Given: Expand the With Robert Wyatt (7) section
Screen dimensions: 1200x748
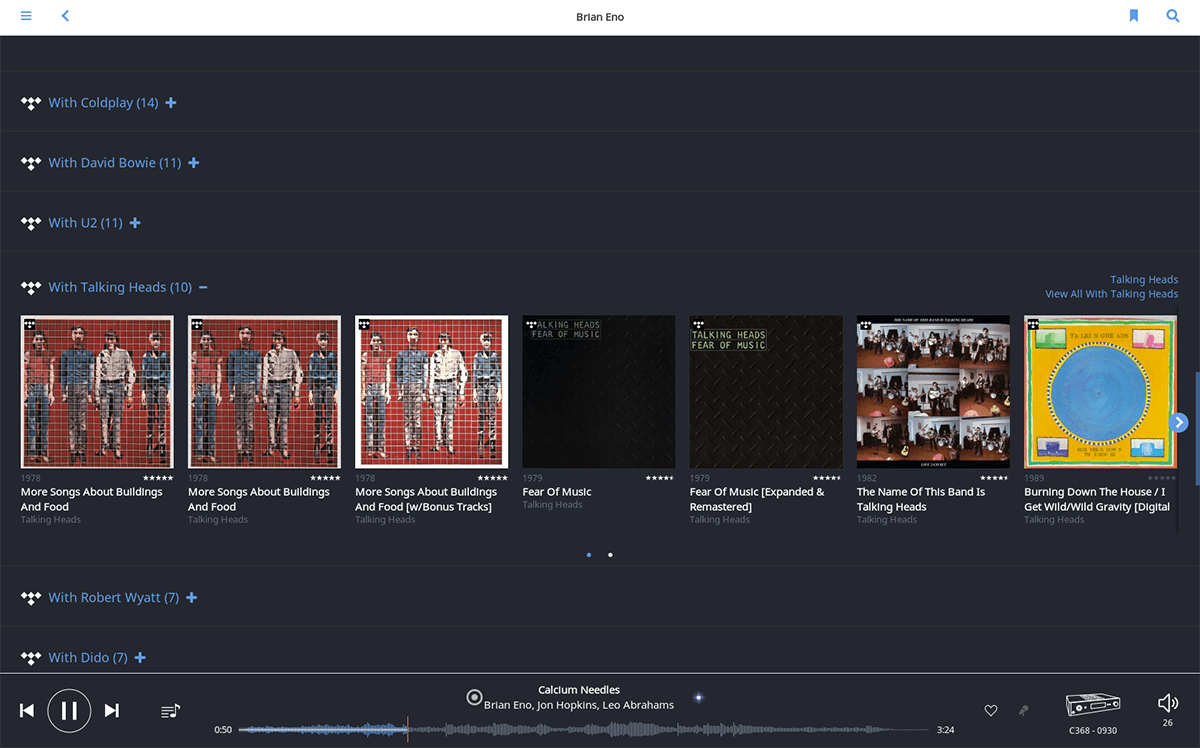Looking at the screenshot, I should 192,598.
